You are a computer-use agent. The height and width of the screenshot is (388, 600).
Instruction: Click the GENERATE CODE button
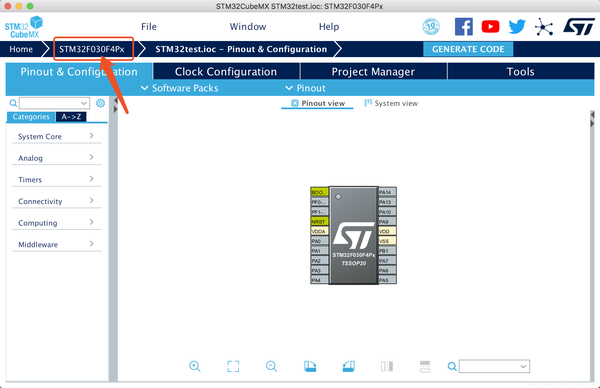(x=468, y=49)
